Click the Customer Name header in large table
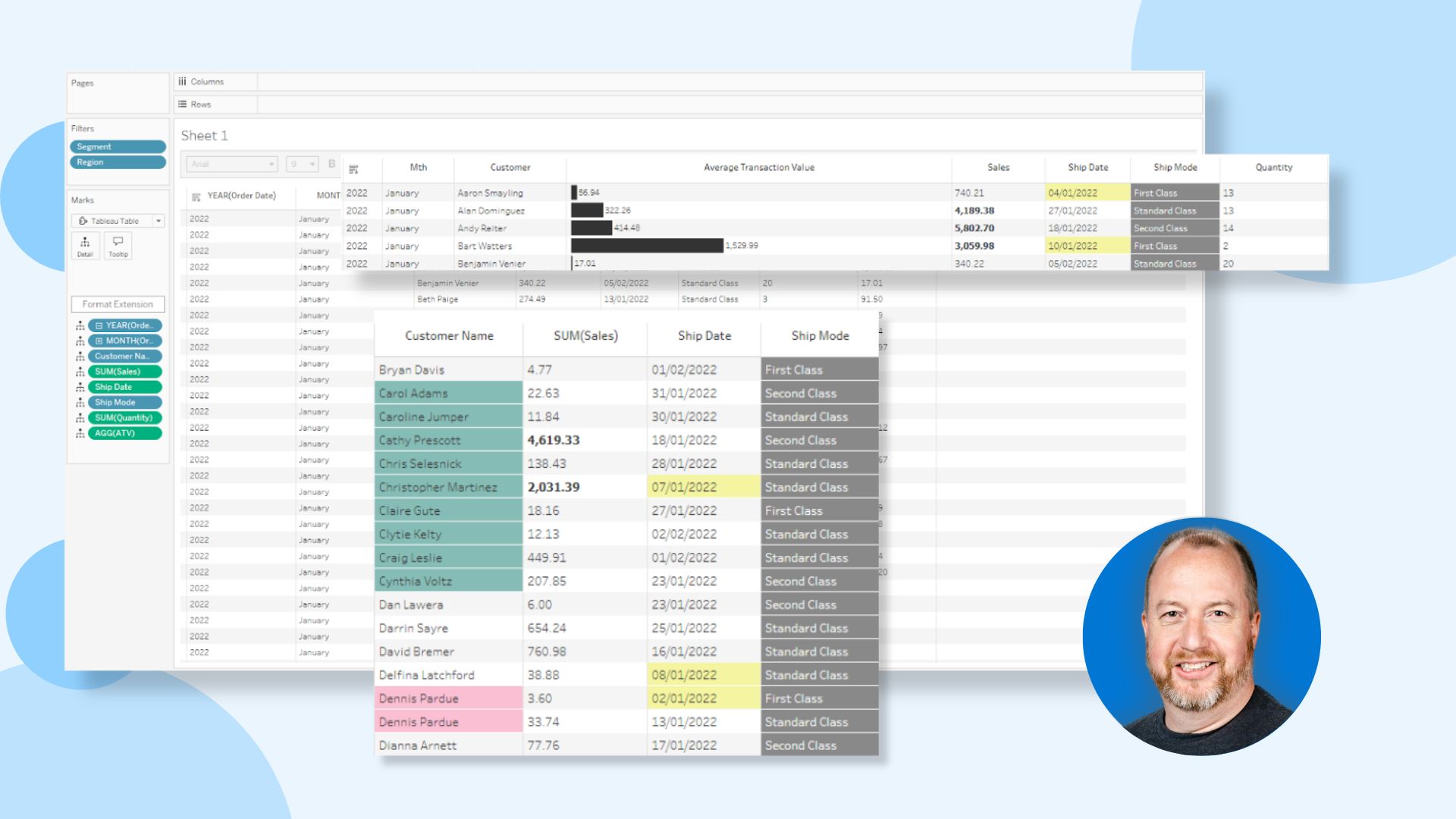Image resolution: width=1456 pixels, height=819 pixels. (449, 336)
